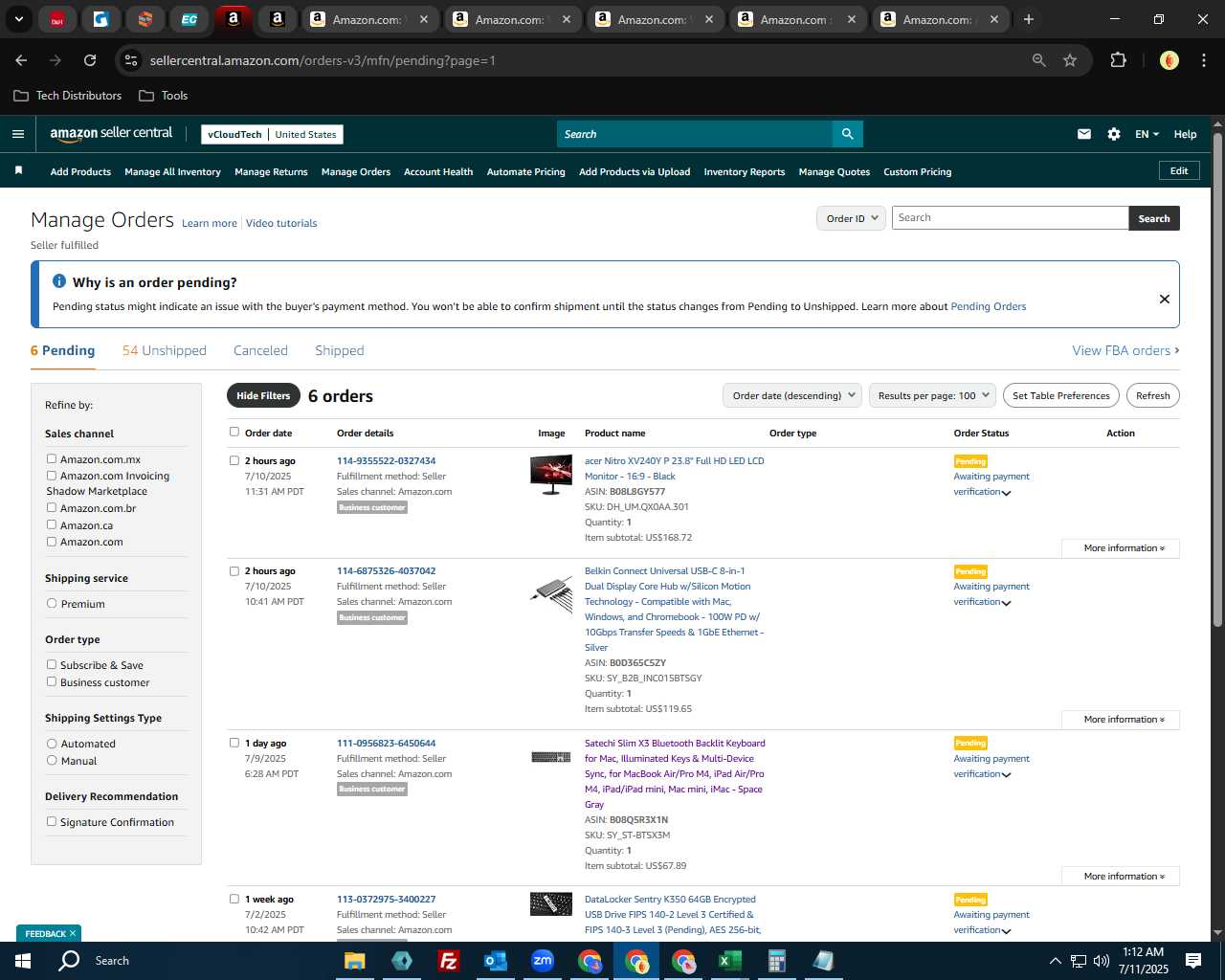This screenshot has width=1225, height=980.
Task: Check the Amazon.com Invoicing Shadow Marketplace filter
Action: pos(52,476)
